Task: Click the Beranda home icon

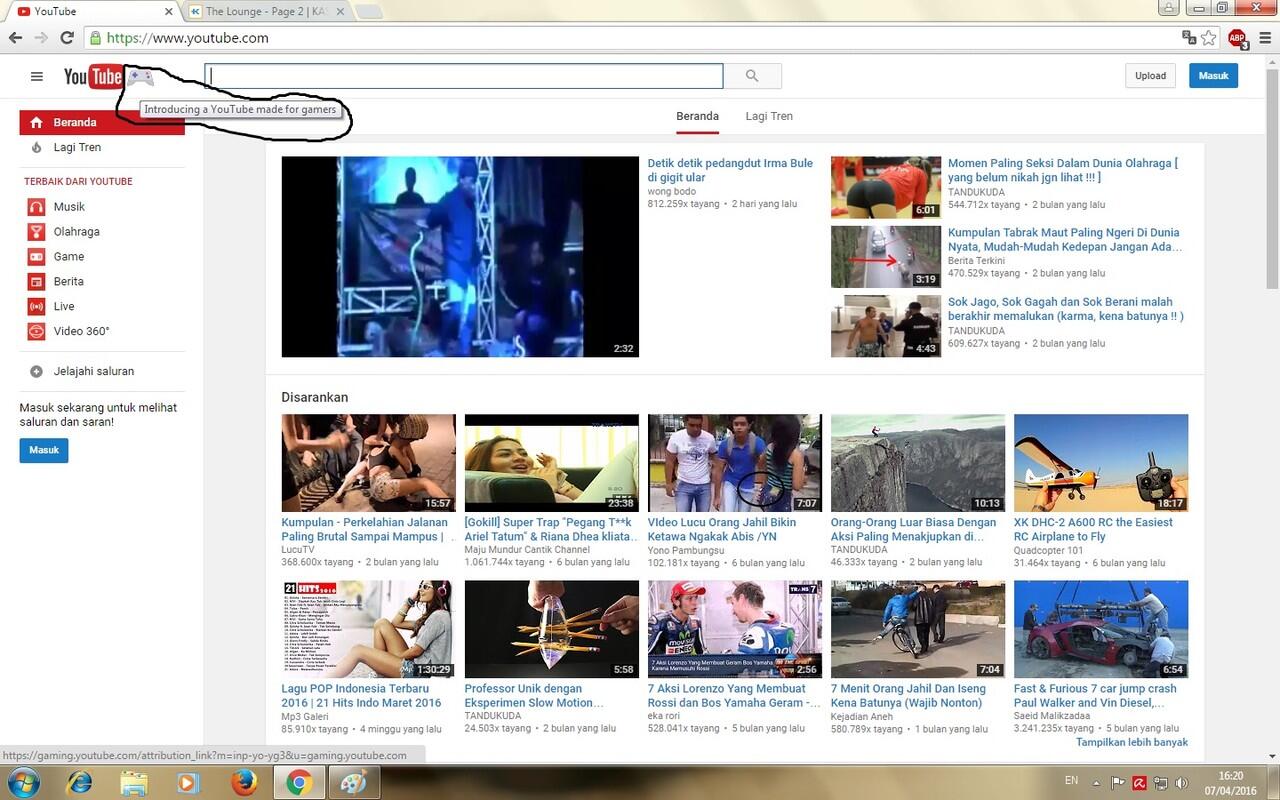Action: (x=36, y=122)
